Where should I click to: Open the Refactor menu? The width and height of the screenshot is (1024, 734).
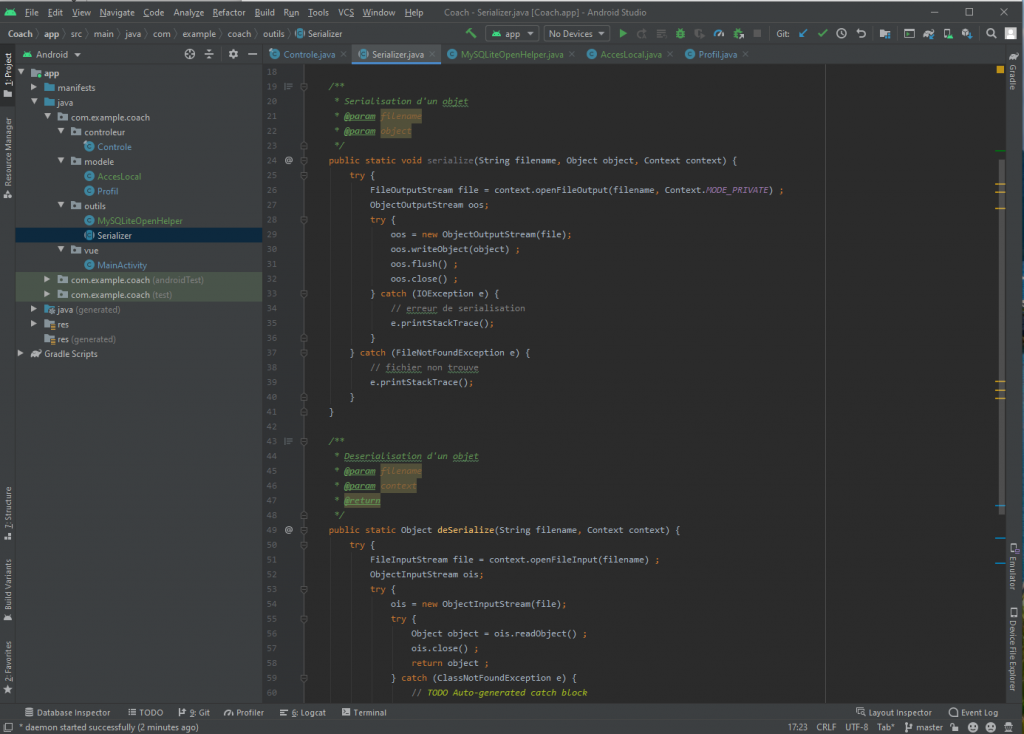[228, 12]
